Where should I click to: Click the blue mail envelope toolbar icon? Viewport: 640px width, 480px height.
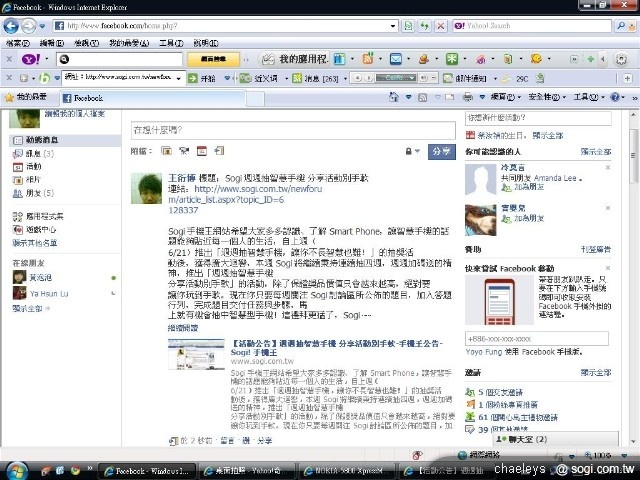pyautogui.click(x=396, y=59)
